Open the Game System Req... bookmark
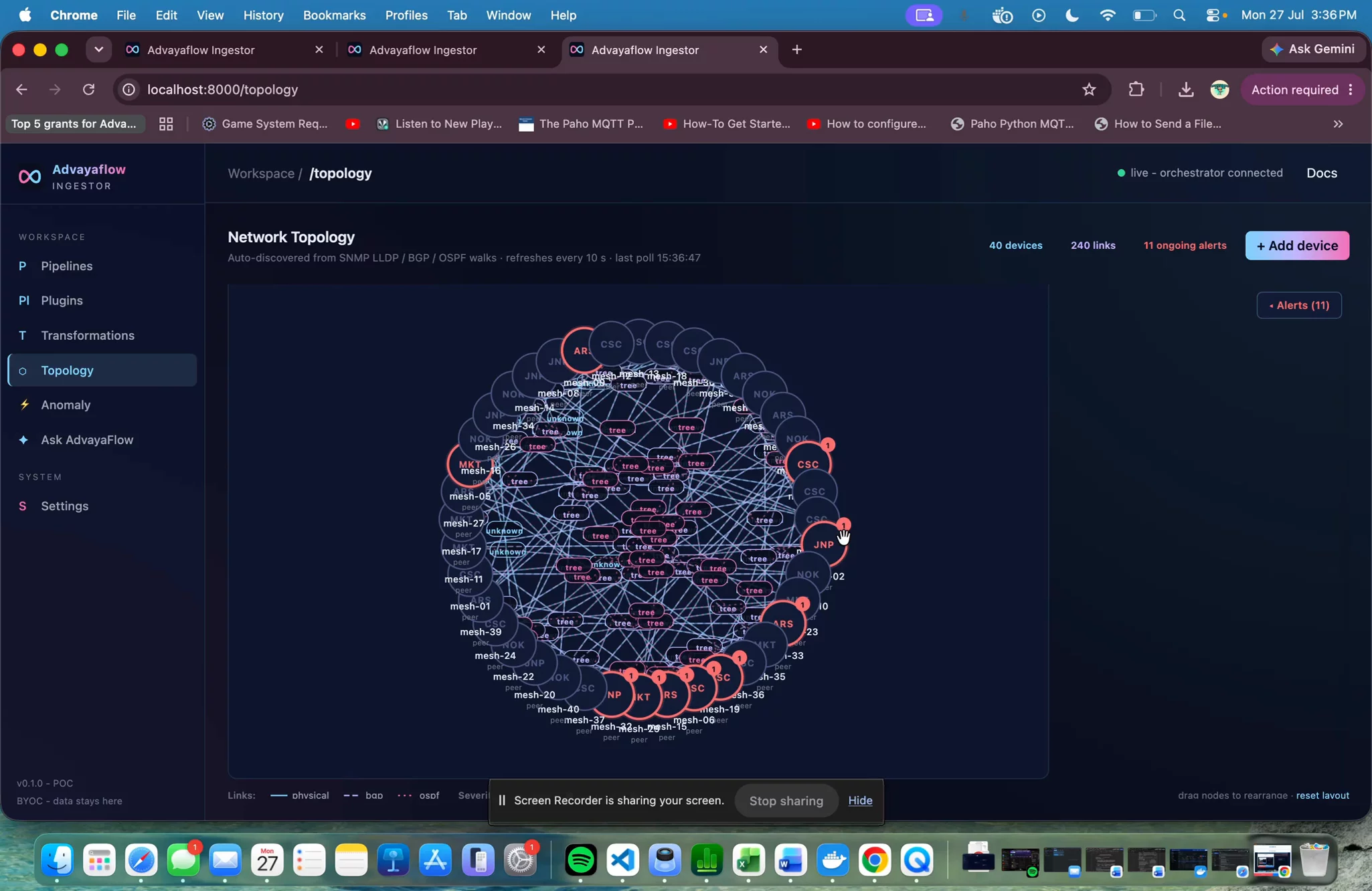This screenshot has width=1372, height=891. click(x=265, y=124)
